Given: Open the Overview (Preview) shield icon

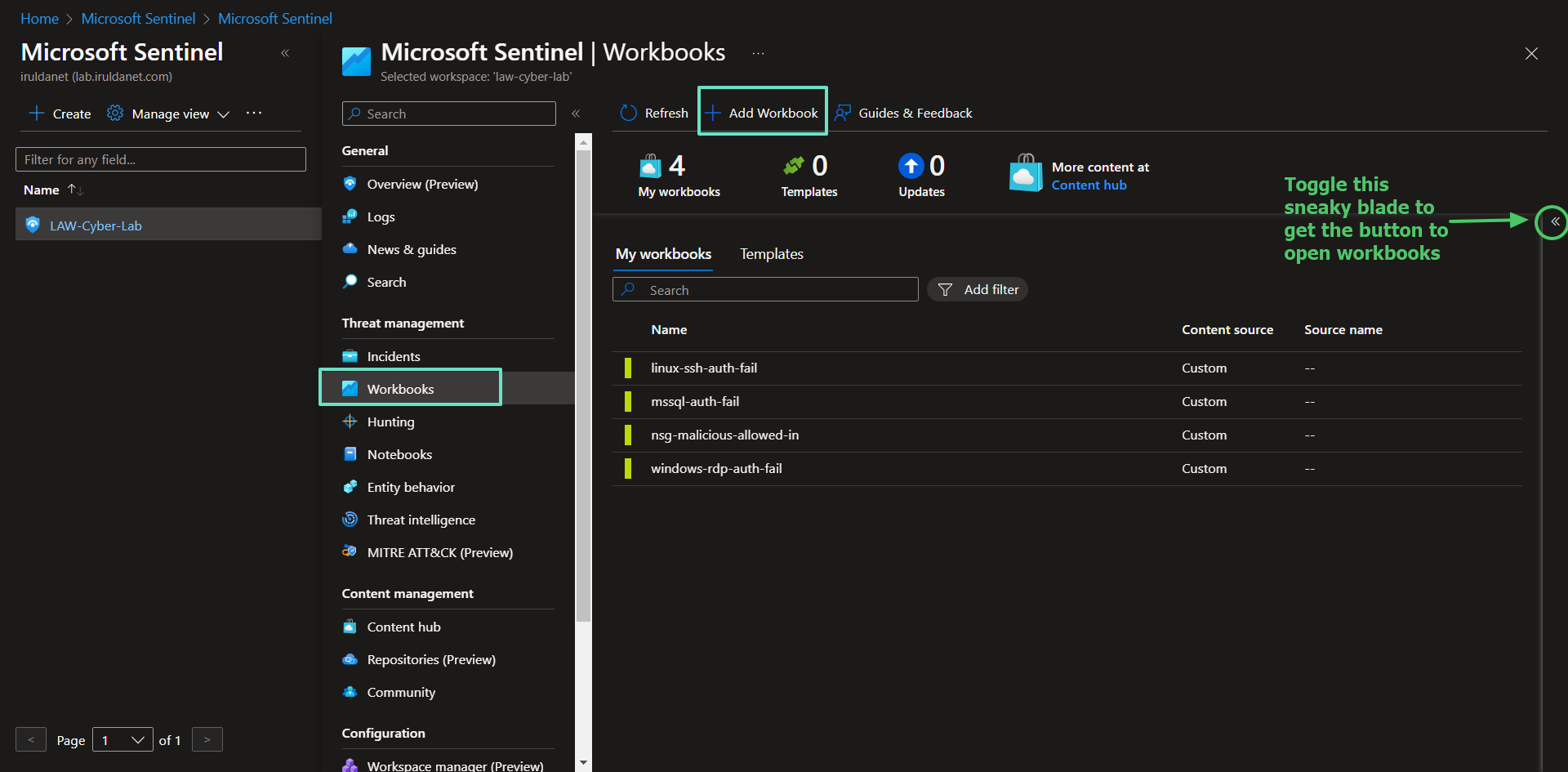Looking at the screenshot, I should (x=350, y=184).
